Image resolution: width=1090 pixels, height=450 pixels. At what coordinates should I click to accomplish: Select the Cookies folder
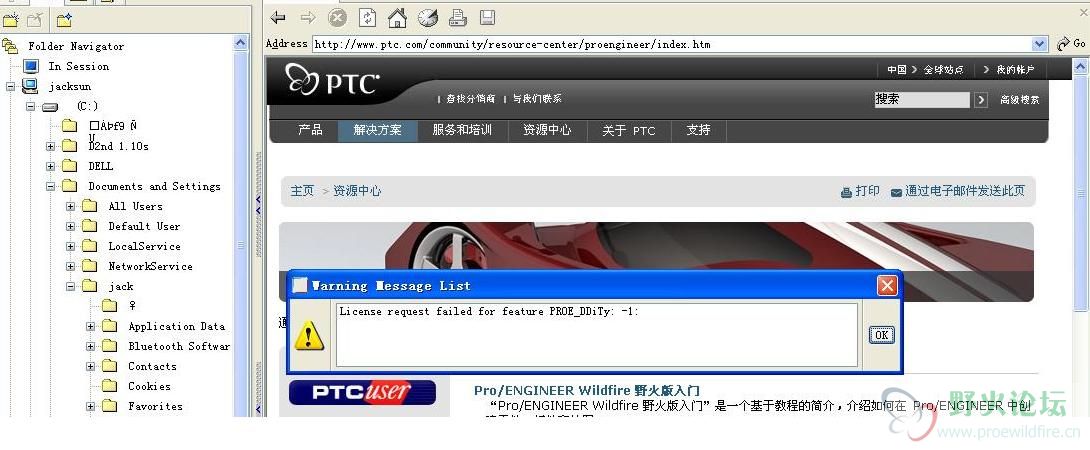coord(149,386)
